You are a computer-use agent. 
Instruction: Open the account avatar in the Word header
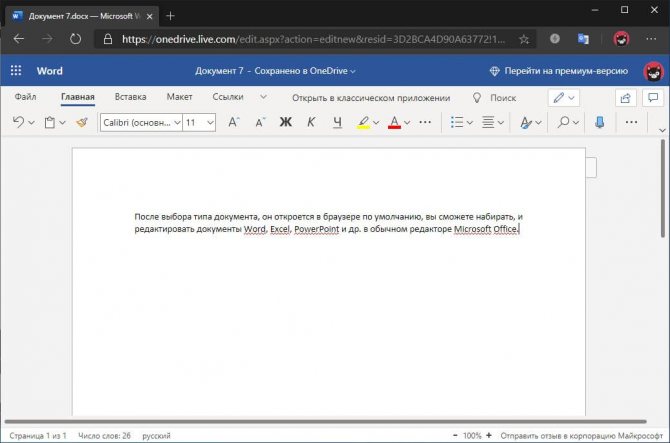pos(653,71)
